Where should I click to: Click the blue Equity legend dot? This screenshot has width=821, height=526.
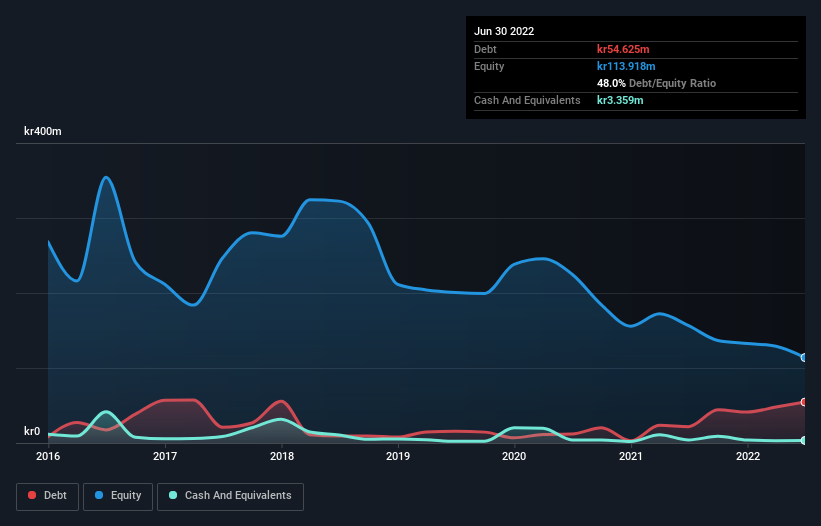(99, 495)
